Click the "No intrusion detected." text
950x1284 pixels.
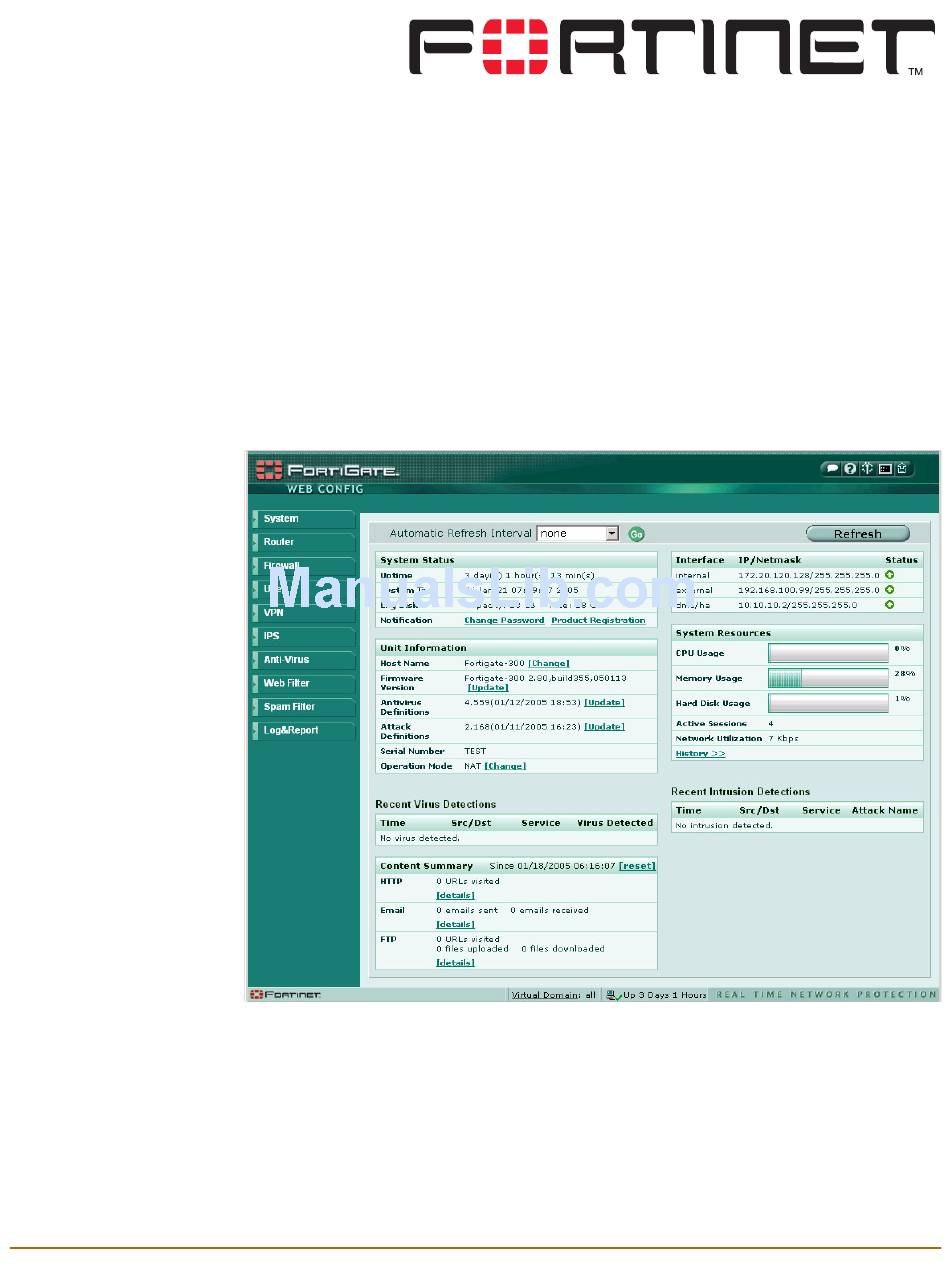pyautogui.click(x=725, y=825)
